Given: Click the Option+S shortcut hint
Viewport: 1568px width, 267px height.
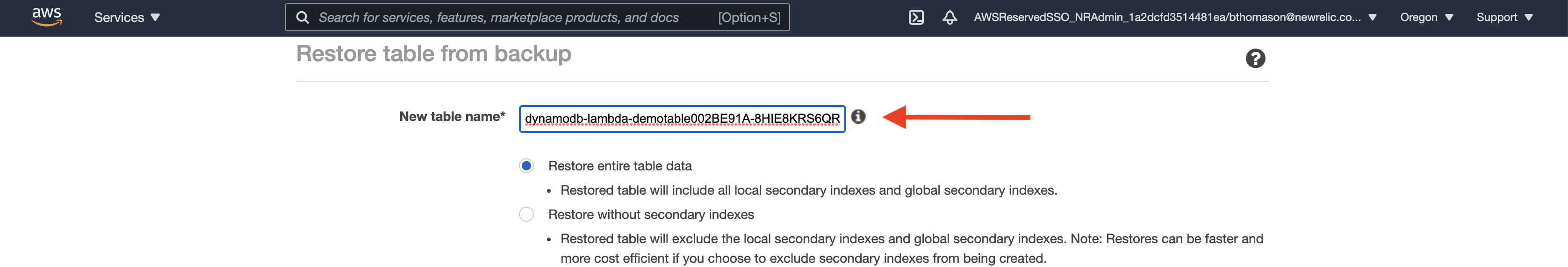Looking at the screenshot, I should point(748,18).
